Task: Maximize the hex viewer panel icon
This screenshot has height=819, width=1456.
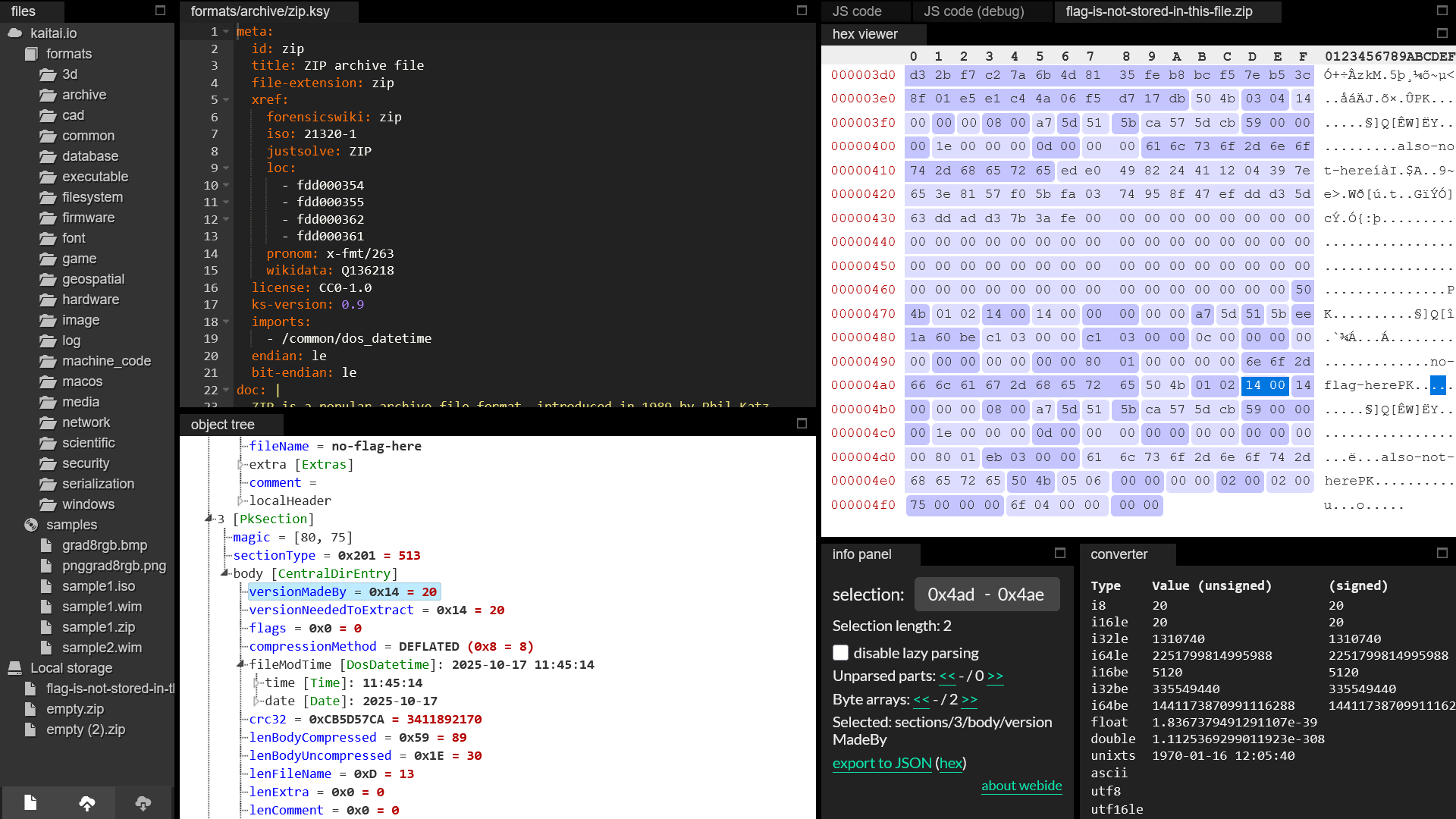Action: click(1442, 33)
